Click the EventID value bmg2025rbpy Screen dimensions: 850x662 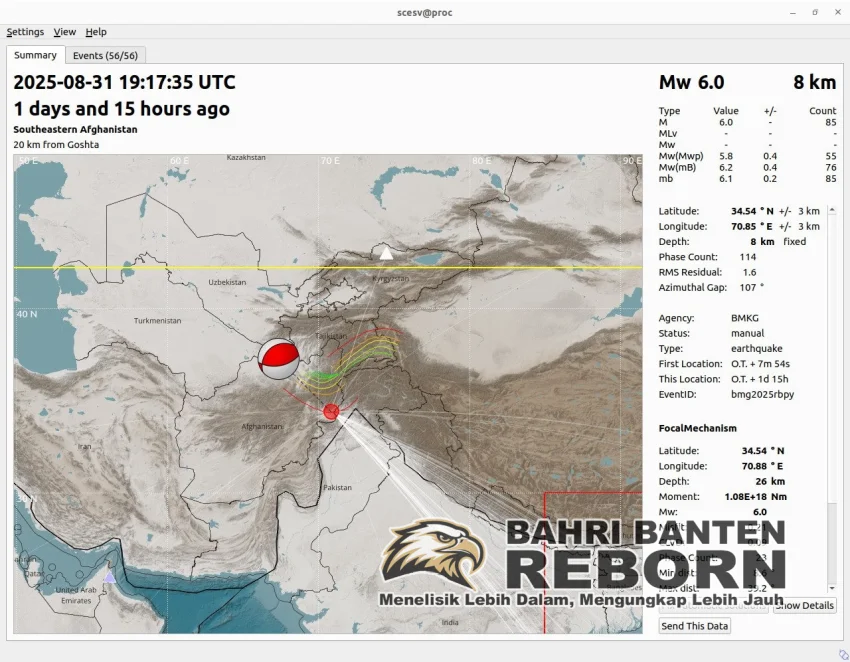pos(762,394)
